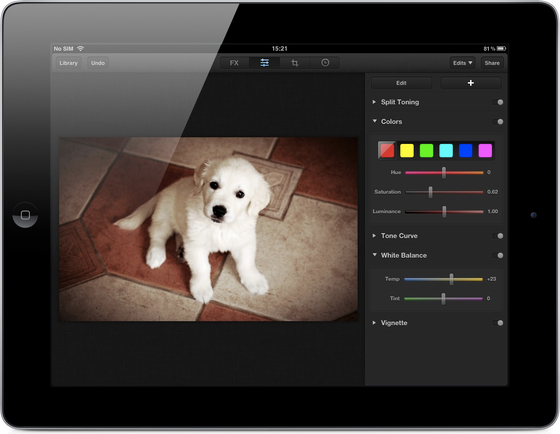The width and height of the screenshot is (560, 434).
Task: Click the Share button
Action: click(492, 63)
